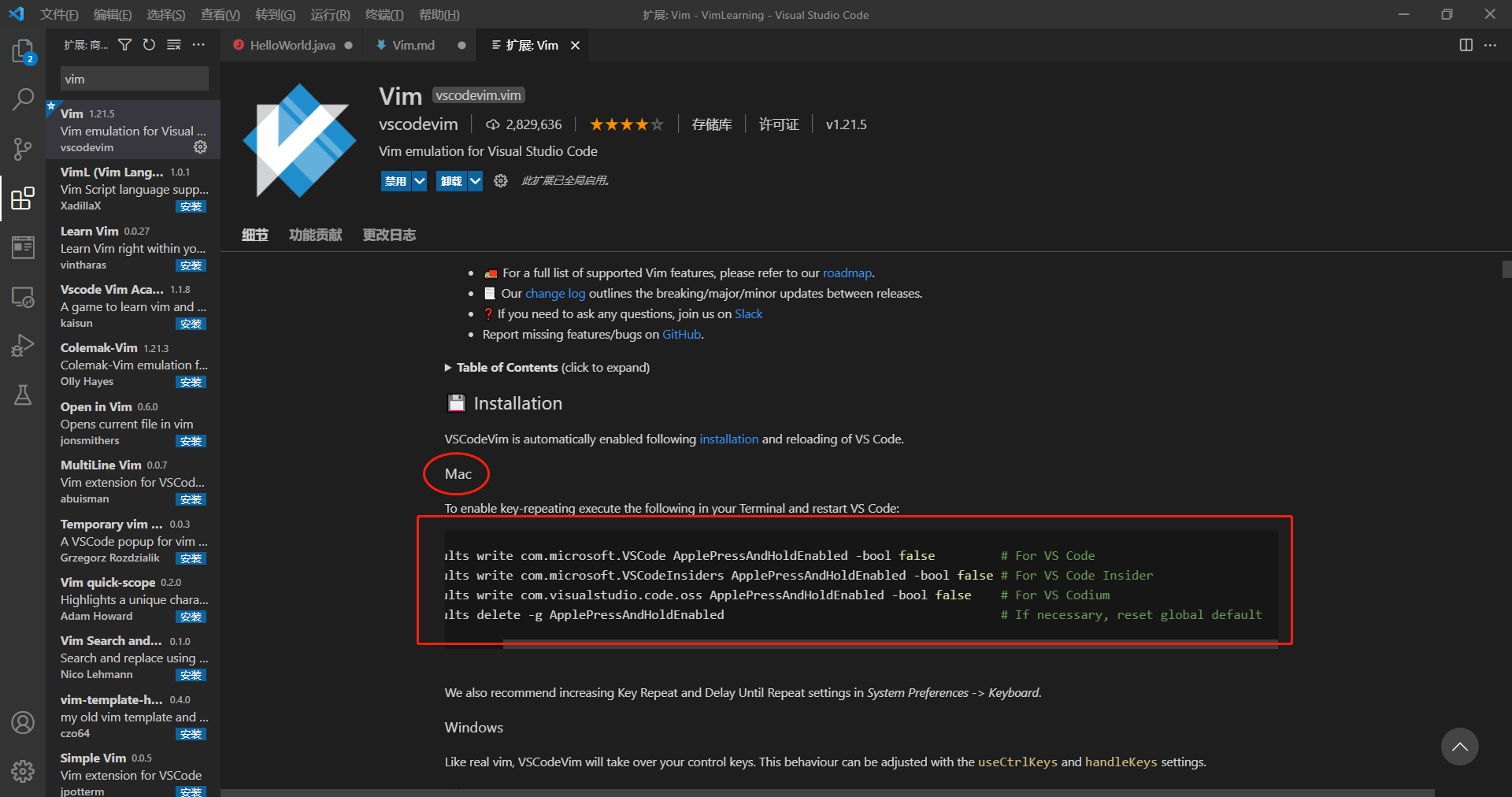1512x797 pixels.
Task: Switch to HelloWorld.java tab
Action: click(x=292, y=46)
